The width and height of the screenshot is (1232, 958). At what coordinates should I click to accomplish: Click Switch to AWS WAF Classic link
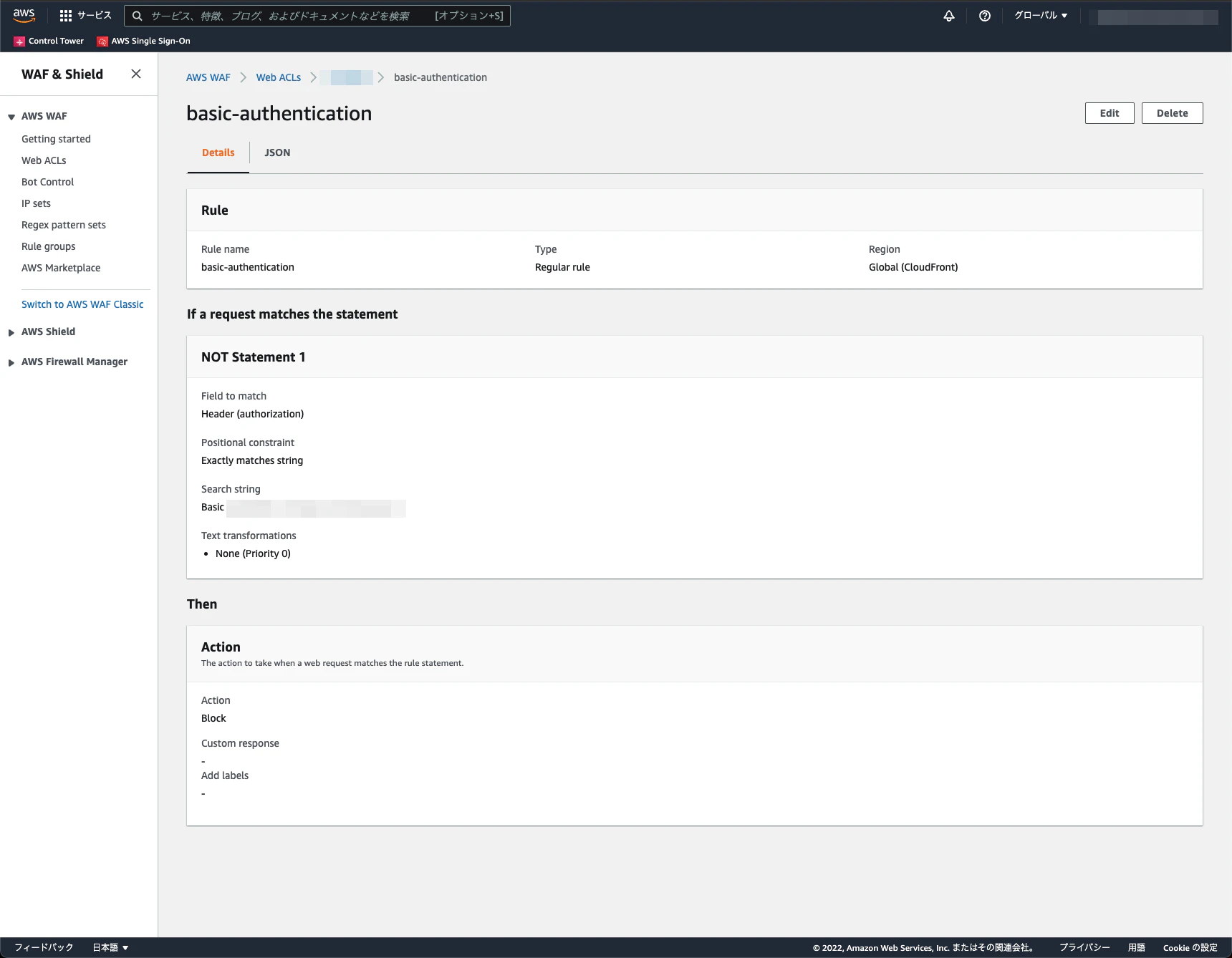[x=82, y=304]
